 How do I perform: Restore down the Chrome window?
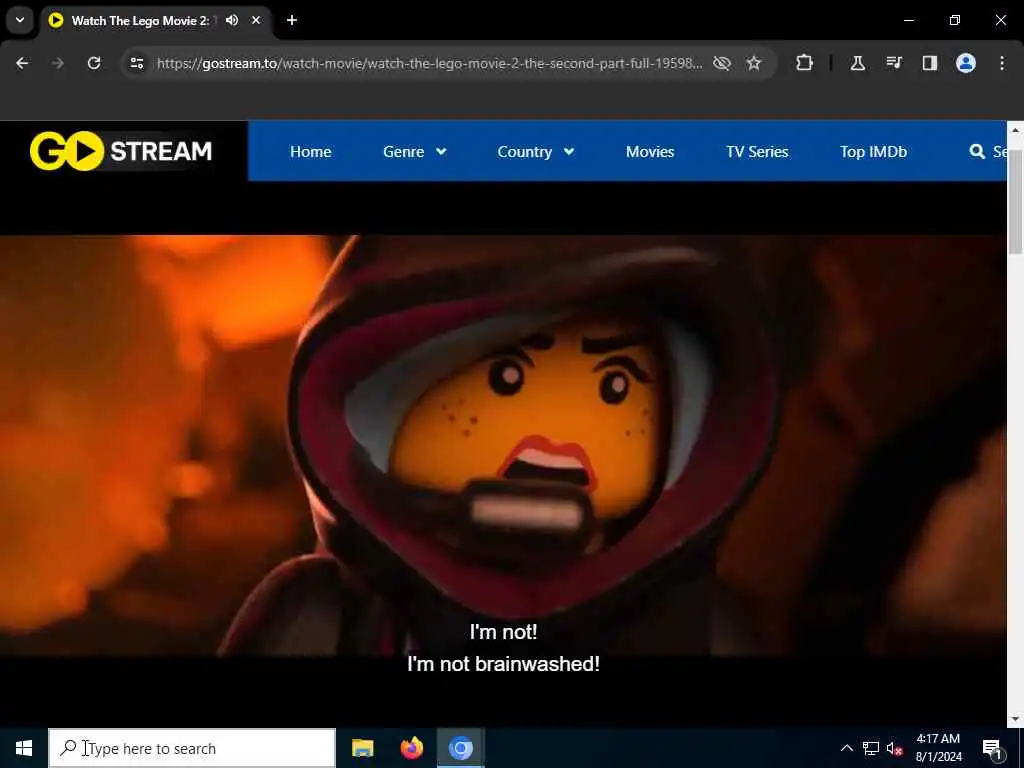955,20
